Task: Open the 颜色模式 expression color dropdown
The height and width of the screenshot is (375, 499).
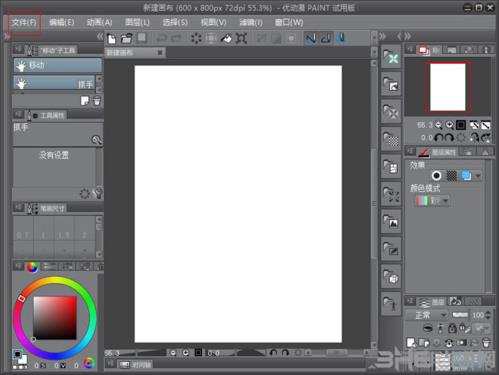Action: coord(433,201)
